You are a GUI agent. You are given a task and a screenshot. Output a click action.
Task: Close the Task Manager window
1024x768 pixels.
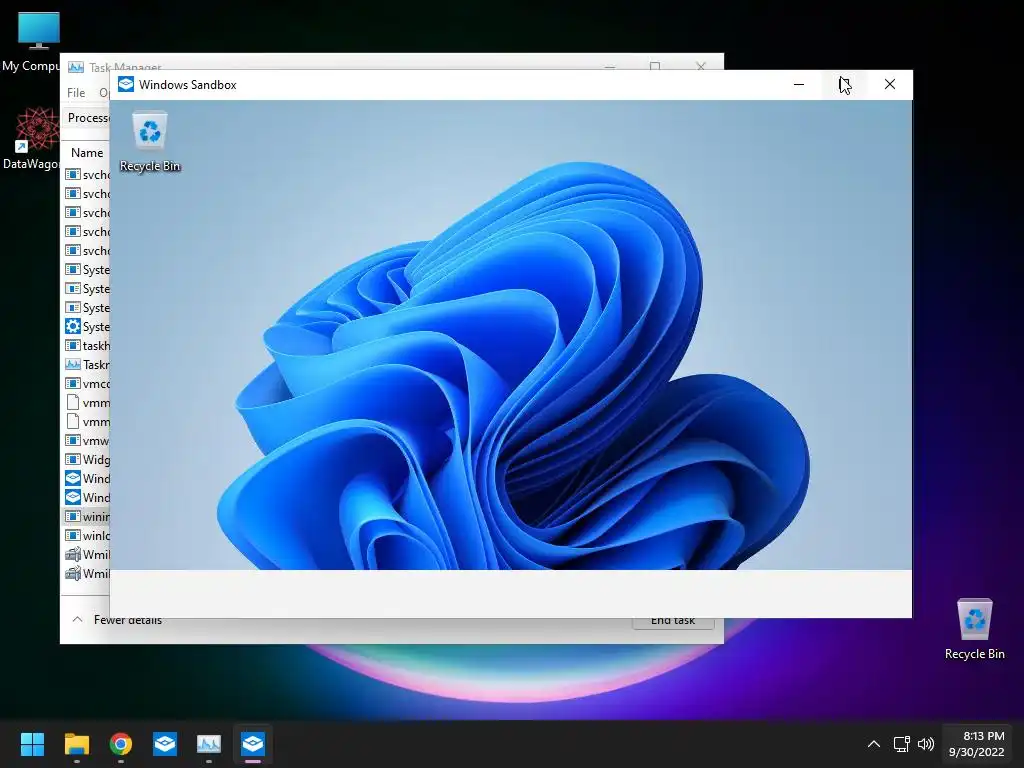(x=701, y=65)
